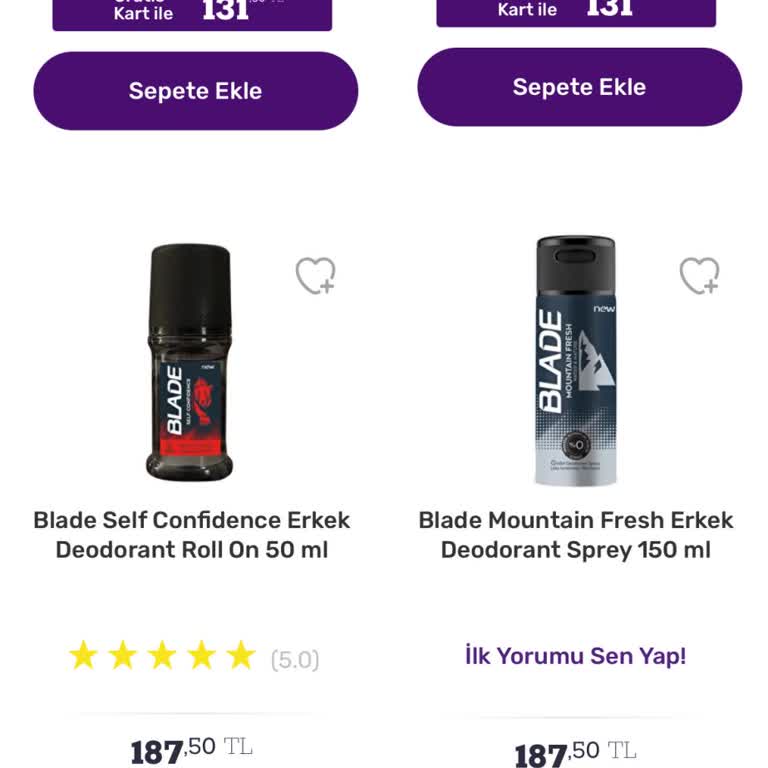Add the left product with Sepete Ekle
Image resolution: width=768 pixels, height=768 pixels.
(195, 91)
